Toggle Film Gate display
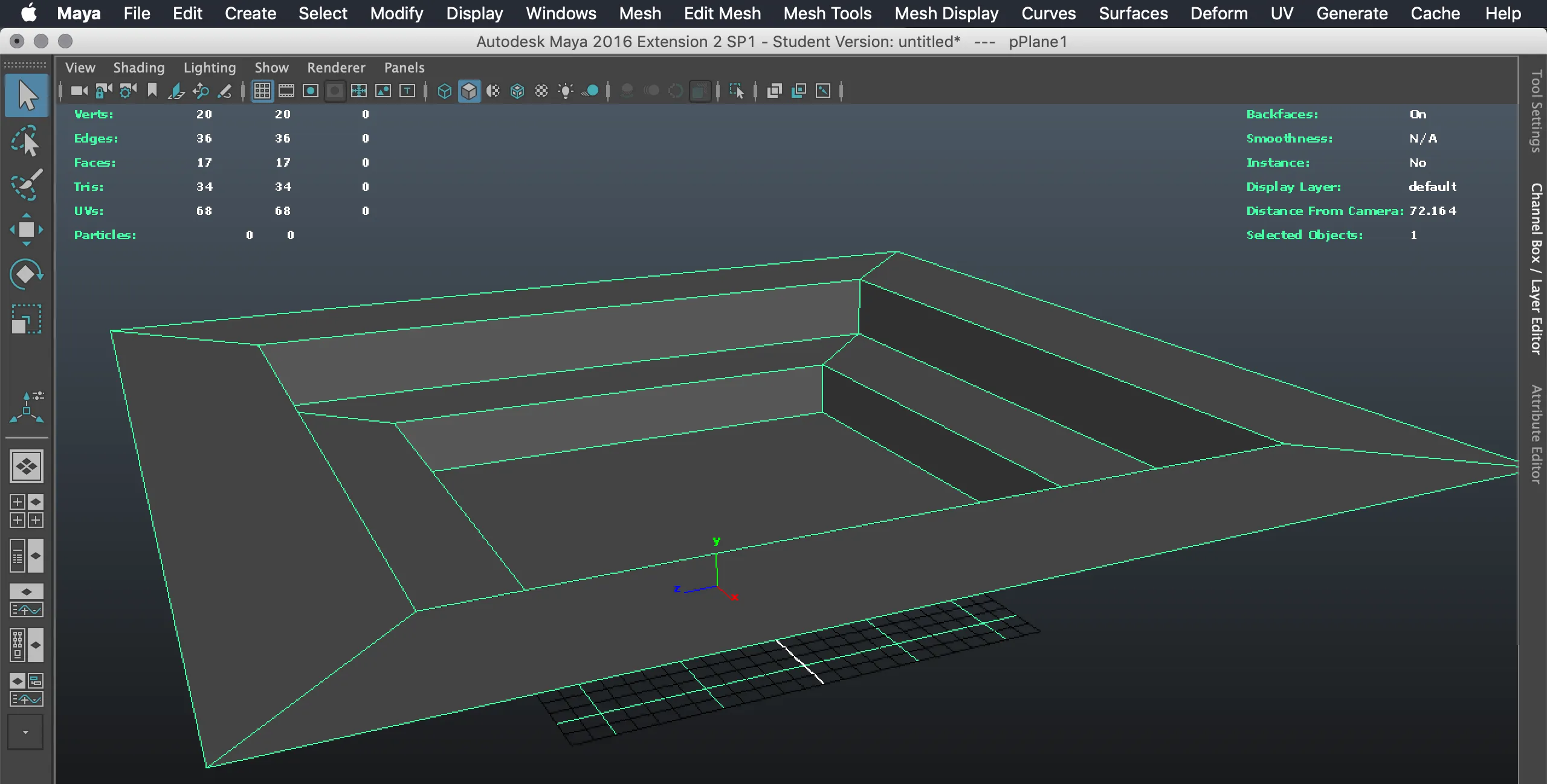This screenshot has width=1547, height=784. click(286, 91)
